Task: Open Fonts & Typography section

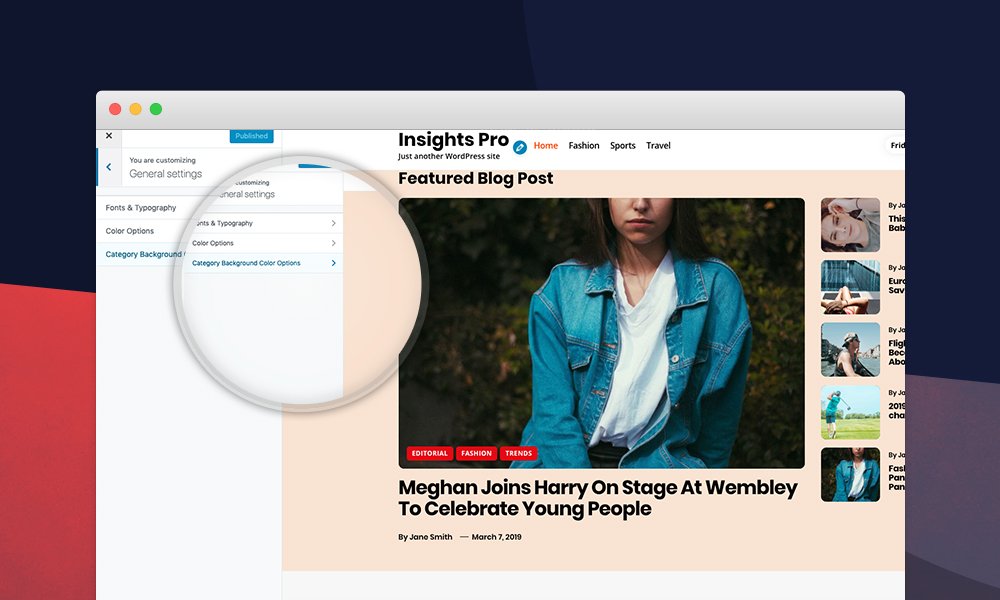Action: click(x=141, y=208)
